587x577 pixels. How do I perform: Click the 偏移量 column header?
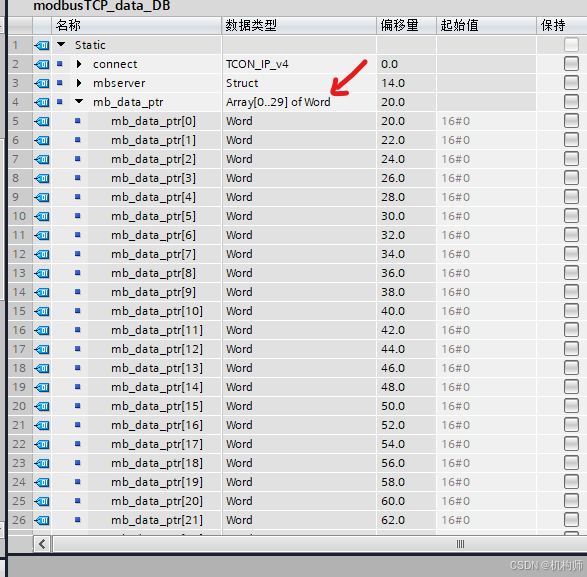click(407, 25)
